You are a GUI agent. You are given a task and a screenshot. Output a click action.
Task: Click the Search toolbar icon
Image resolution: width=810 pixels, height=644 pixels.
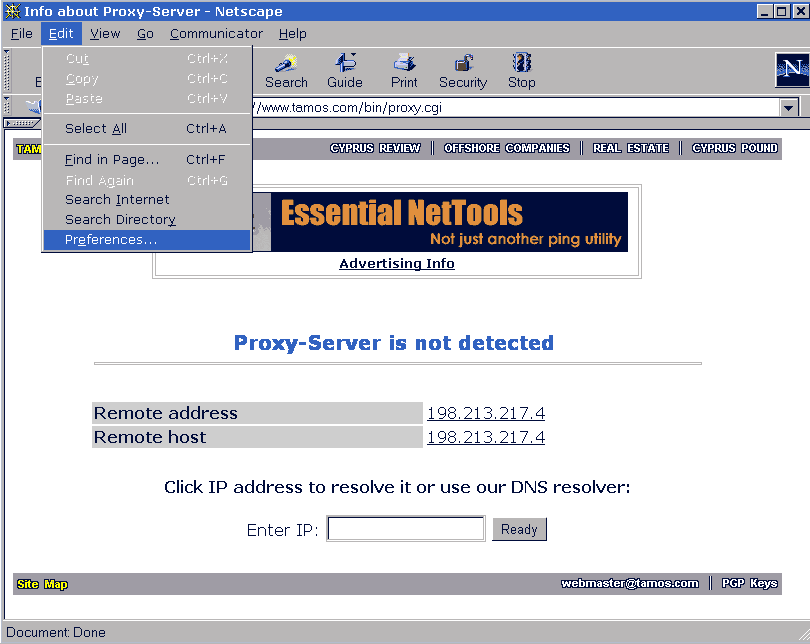coord(286,71)
